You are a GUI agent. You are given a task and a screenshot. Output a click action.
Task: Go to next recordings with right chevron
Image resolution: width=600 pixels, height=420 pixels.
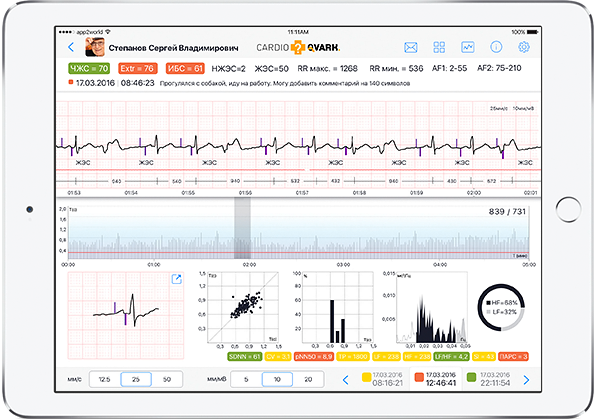pyautogui.click(x=526, y=380)
